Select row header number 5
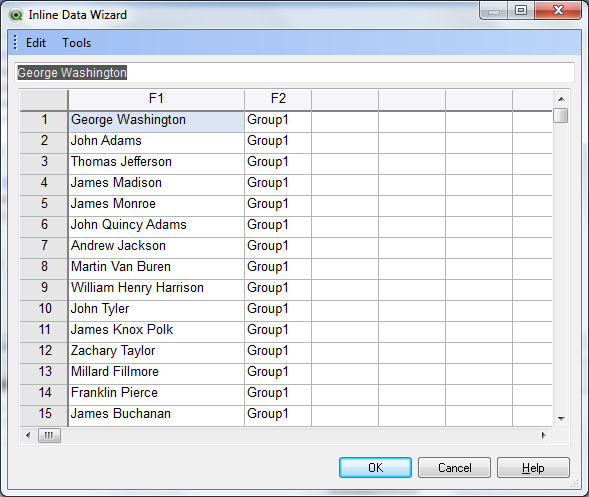 coord(44,206)
